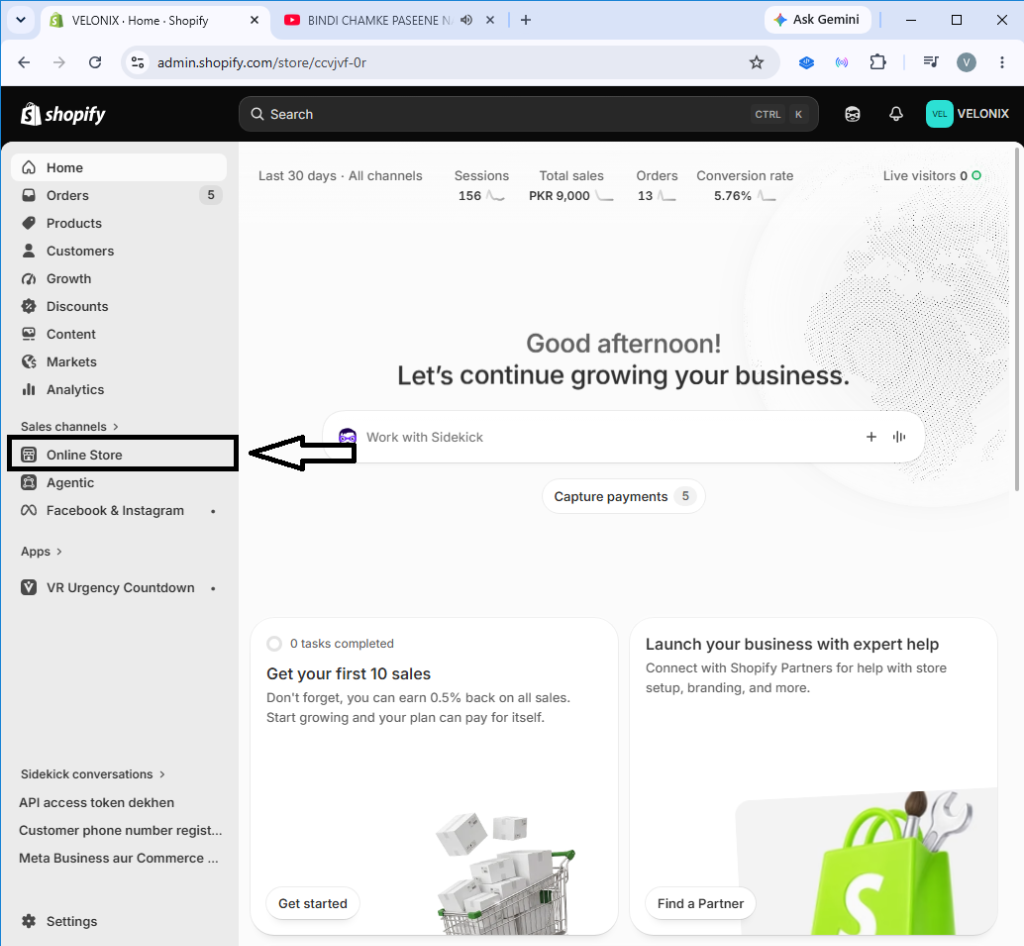Open Growth in the sidebar

(119, 279)
